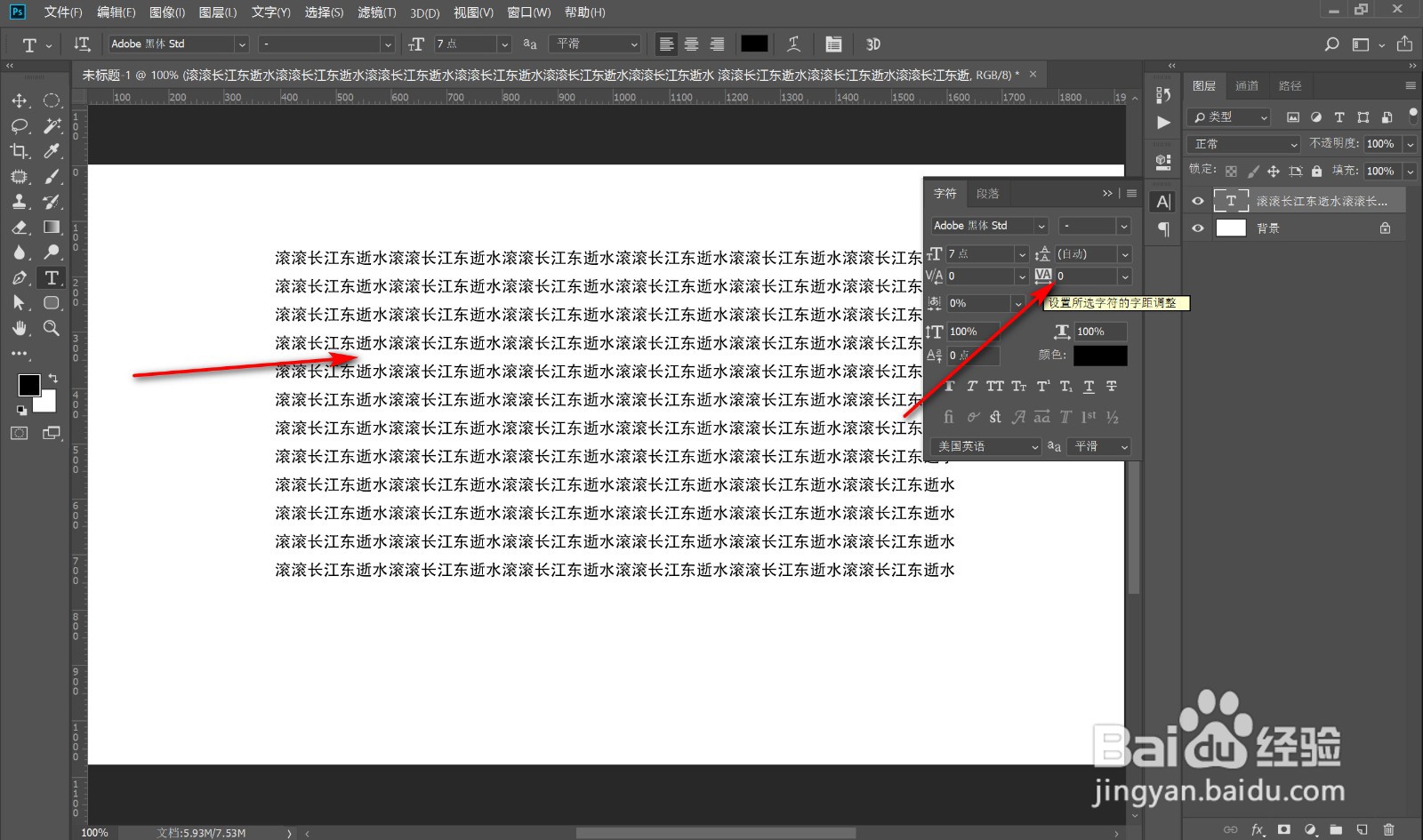Select the Gradient tool
Viewport: 1423px width, 840px height.
[52, 228]
